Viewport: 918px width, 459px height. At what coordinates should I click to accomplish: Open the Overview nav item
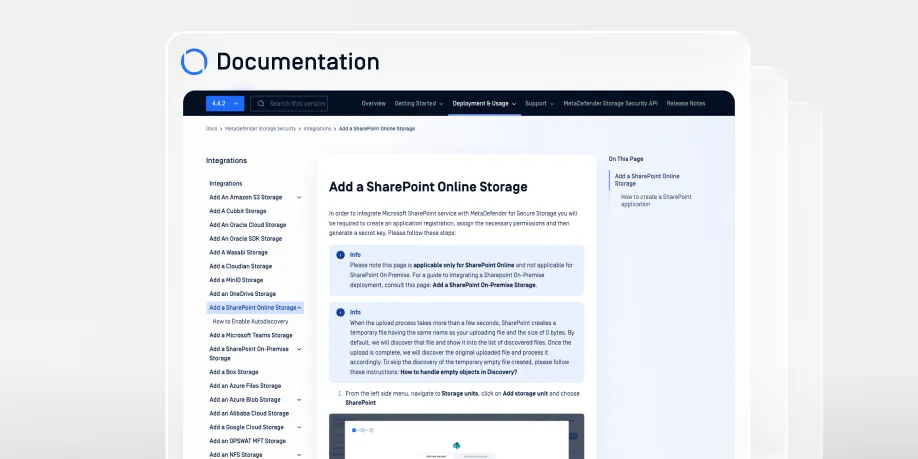pyautogui.click(x=374, y=104)
